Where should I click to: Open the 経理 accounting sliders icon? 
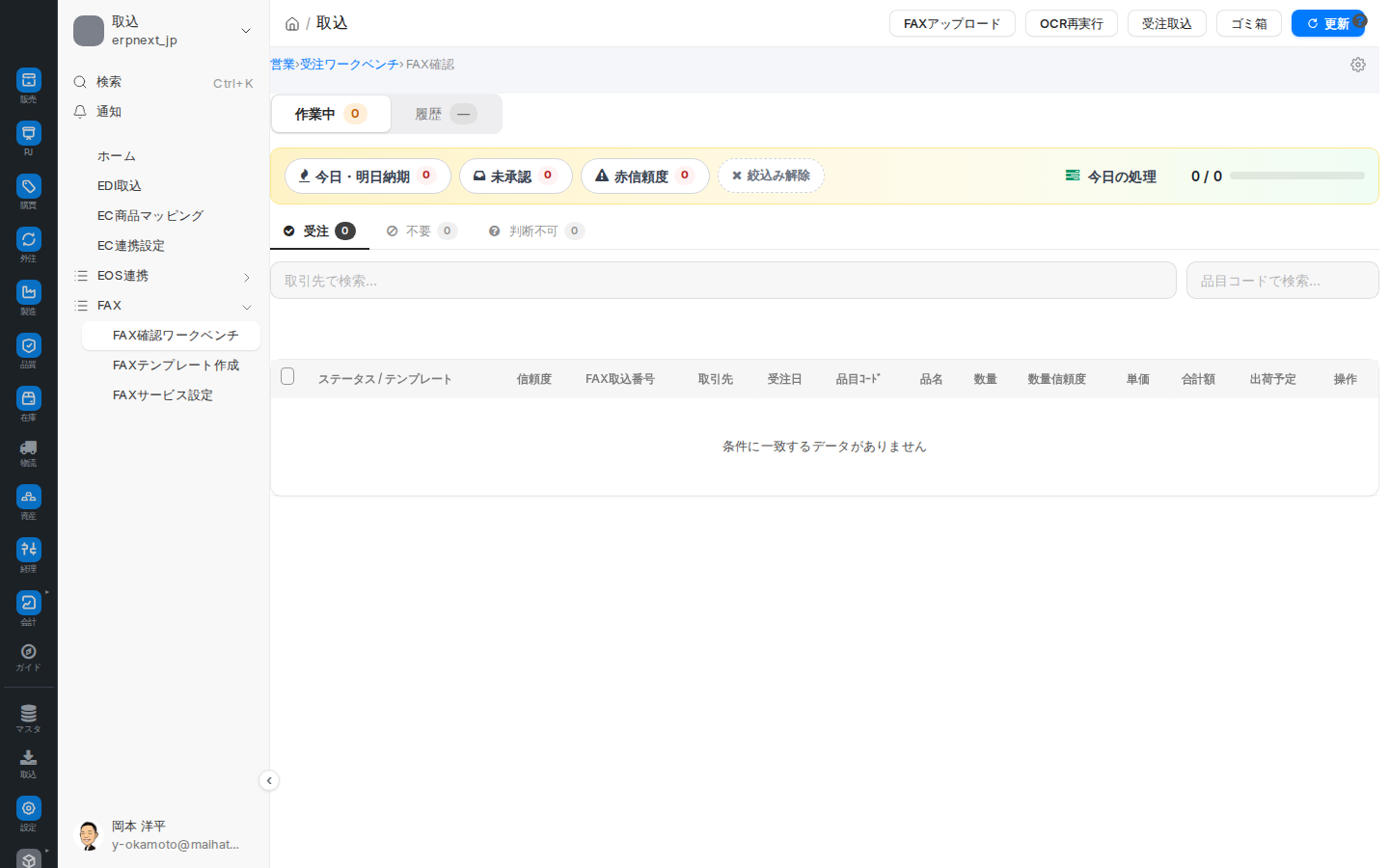click(29, 550)
